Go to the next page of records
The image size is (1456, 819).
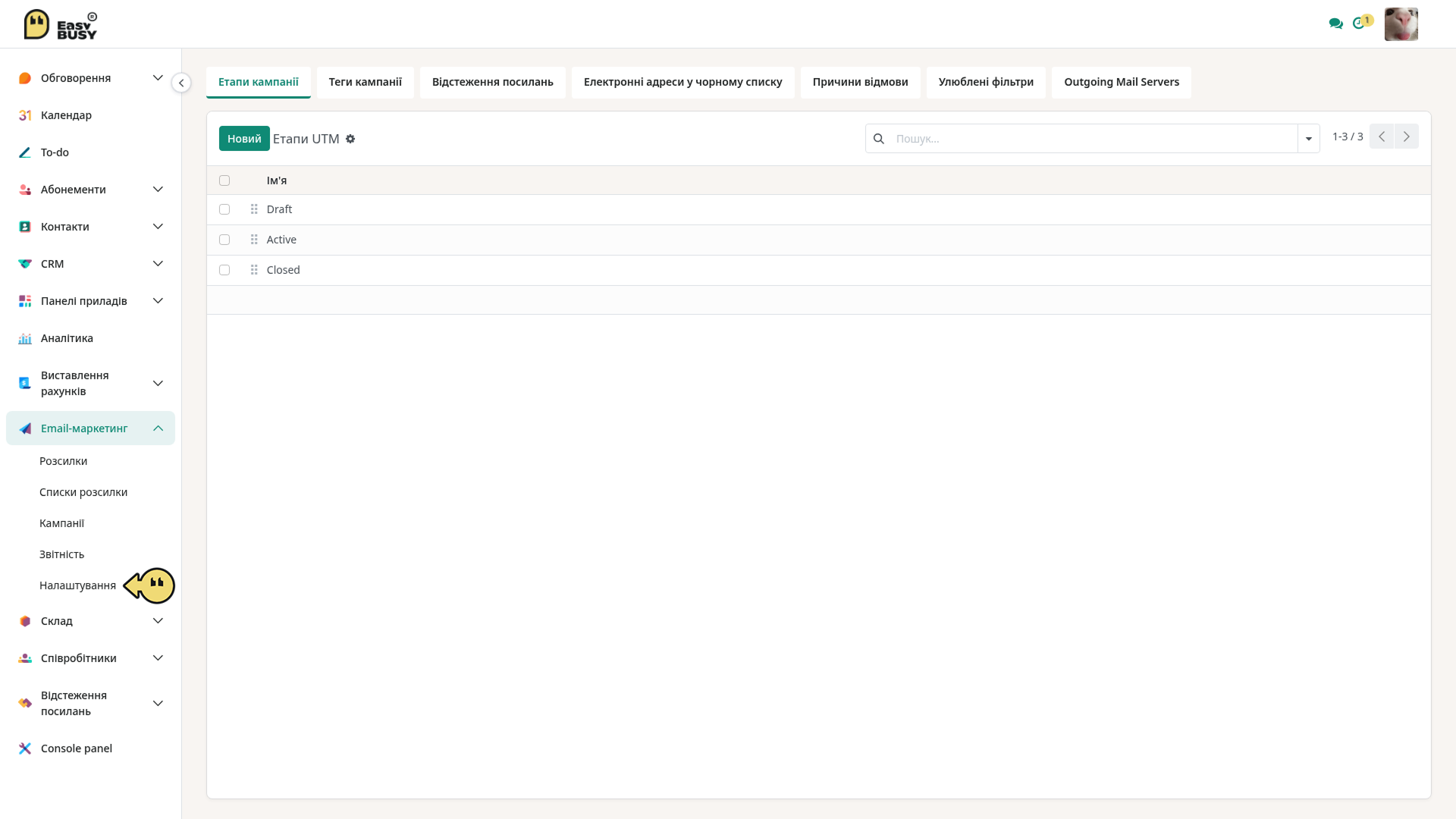(x=1407, y=136)
